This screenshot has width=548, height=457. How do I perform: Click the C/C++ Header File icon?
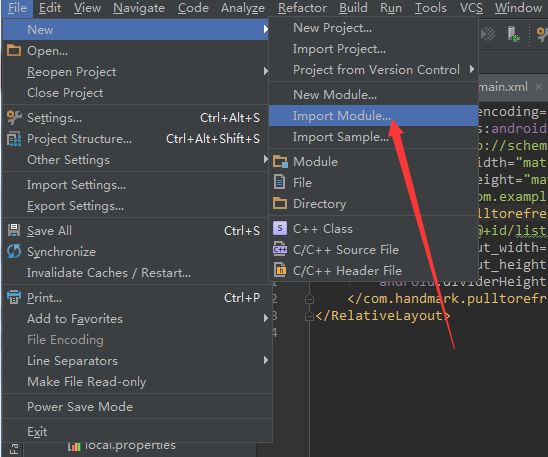(x=280, y=270)
